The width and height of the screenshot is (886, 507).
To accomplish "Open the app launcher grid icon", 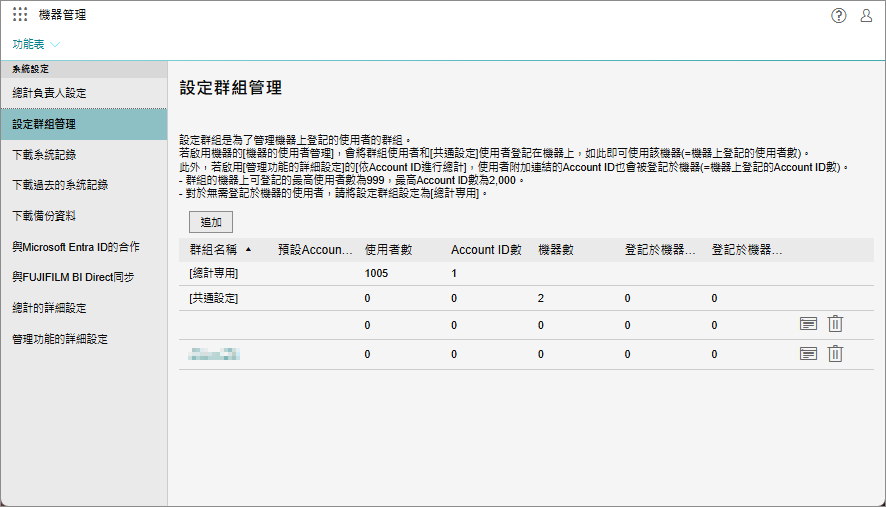I will [x=20, y=15].
